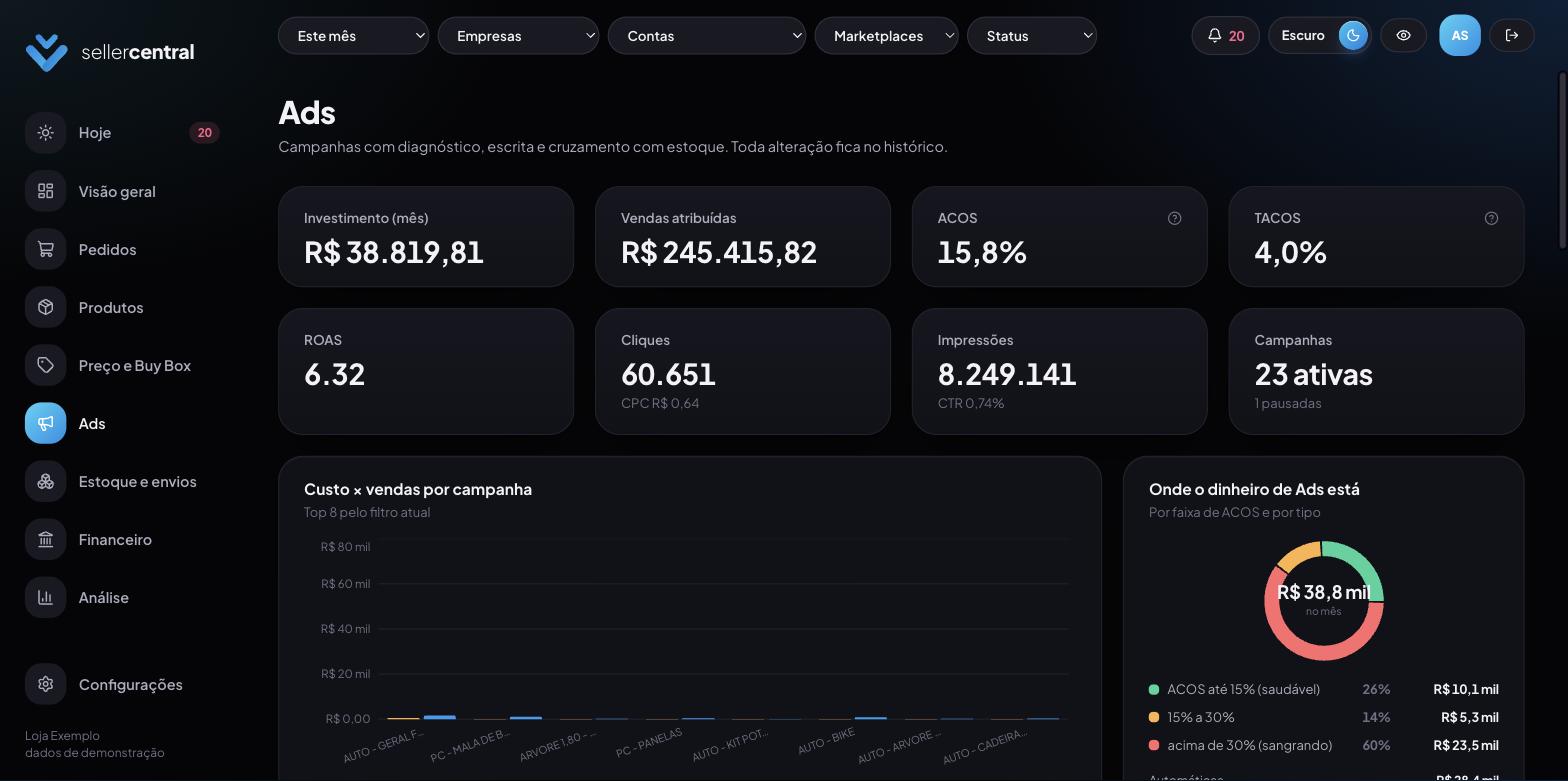Click the tag icon for Preço e Buy Box
The image size is (1568, 781).
tap(45, 365)
